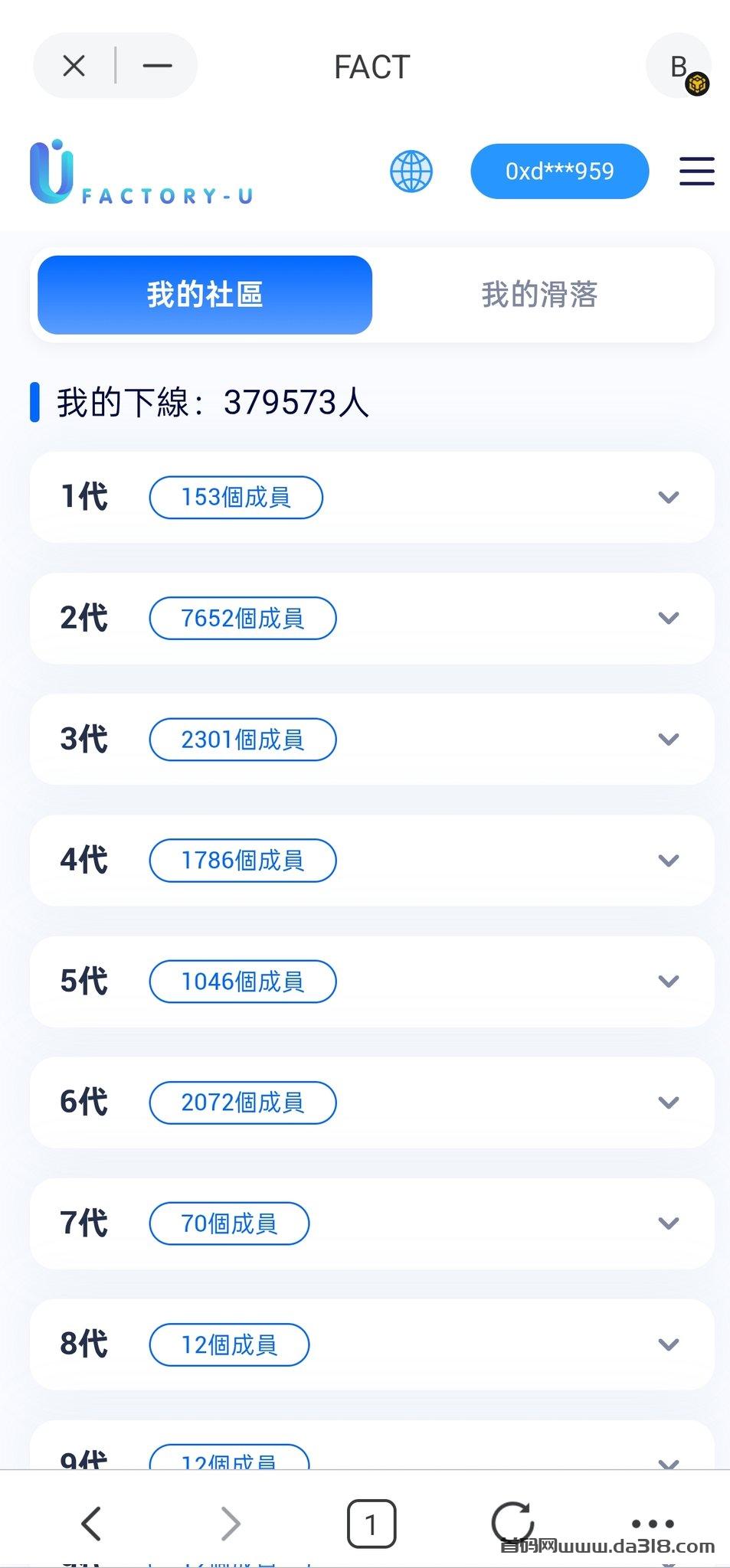Expand the 5代 generation row
The width and height of the screenshot is (730, 1568).
tap(668, 981)
